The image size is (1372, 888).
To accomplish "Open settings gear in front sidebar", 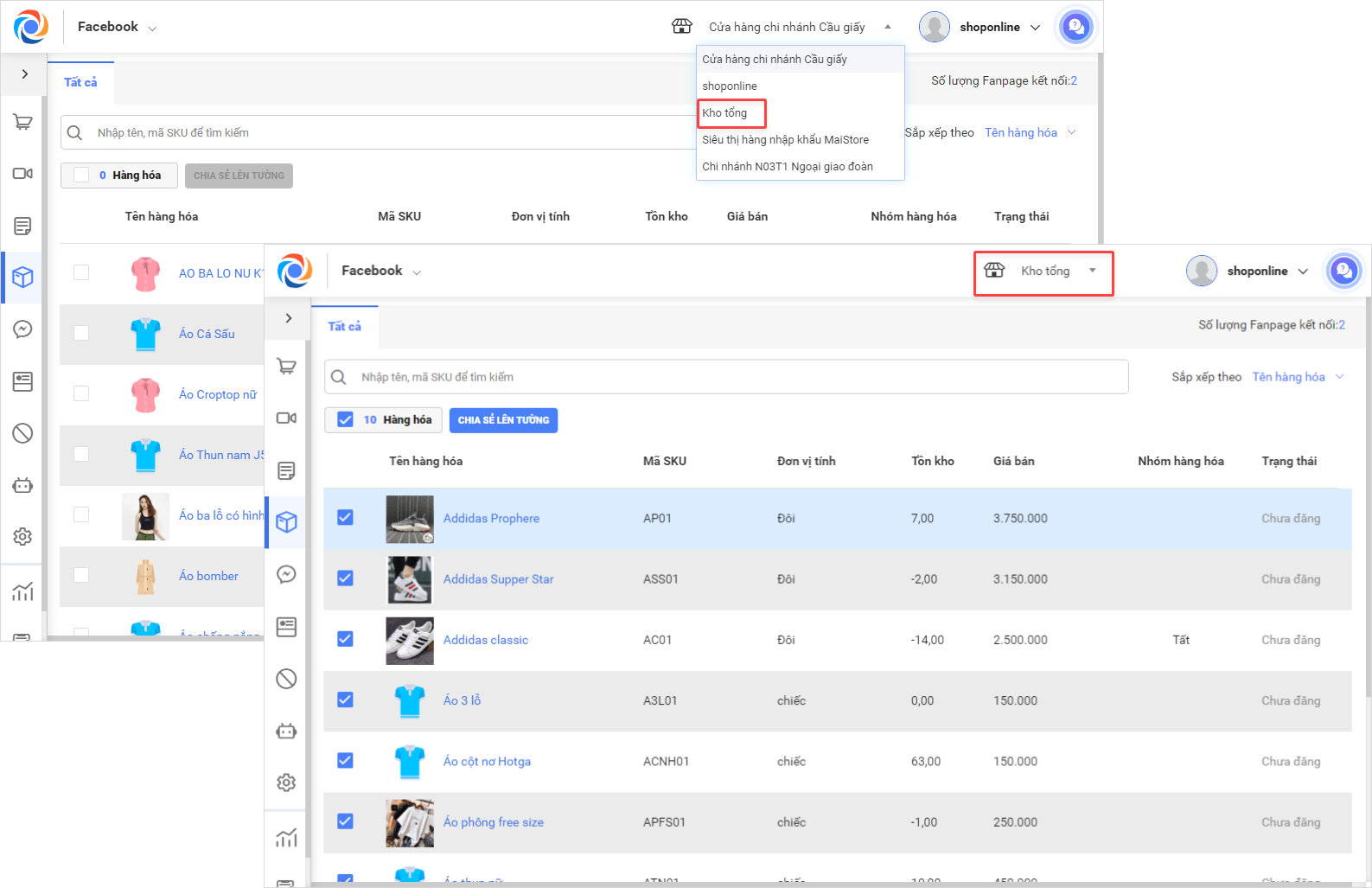I will click(286, 783).
